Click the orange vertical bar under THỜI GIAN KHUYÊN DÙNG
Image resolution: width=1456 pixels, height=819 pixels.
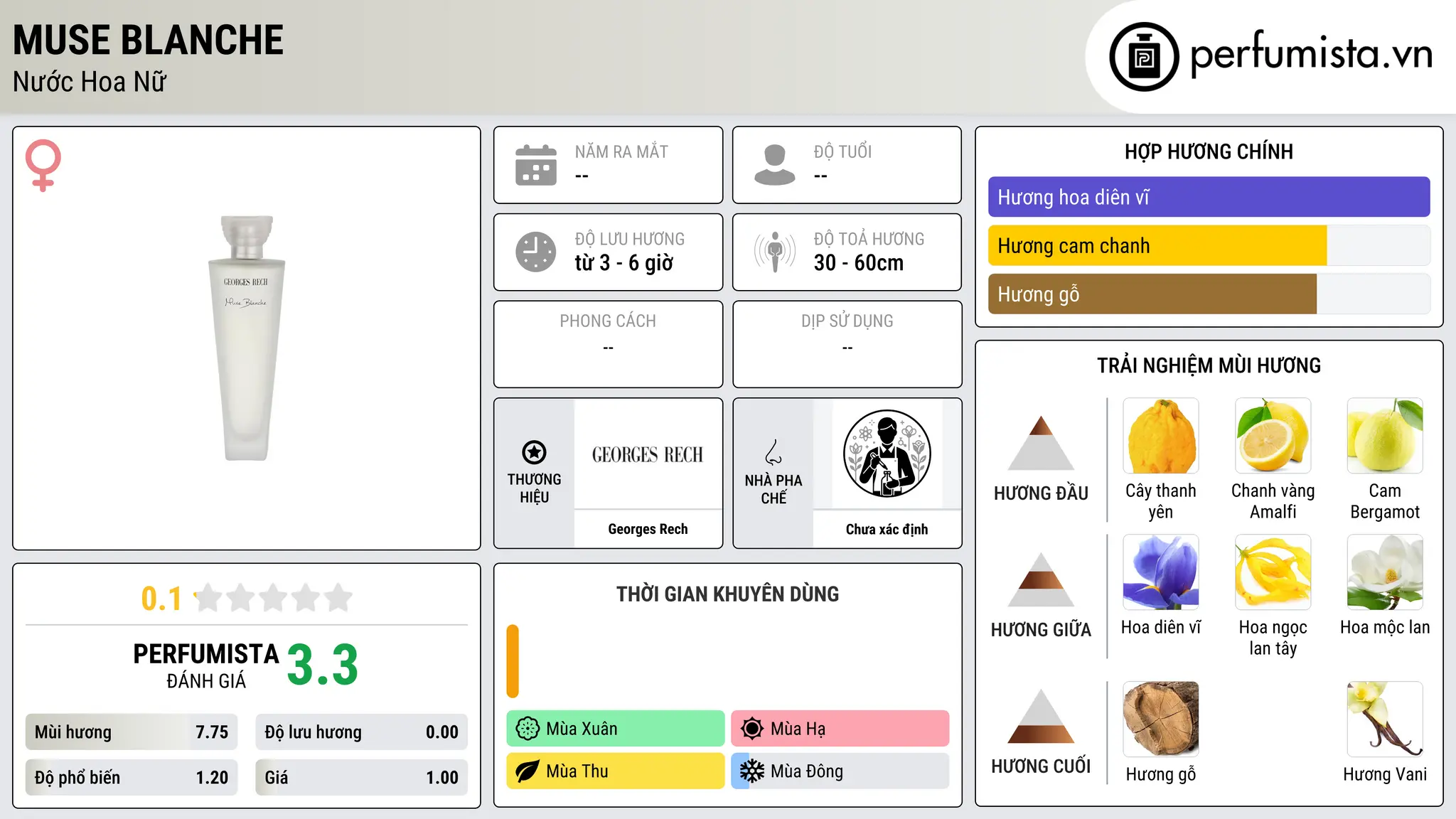point(513,661)
